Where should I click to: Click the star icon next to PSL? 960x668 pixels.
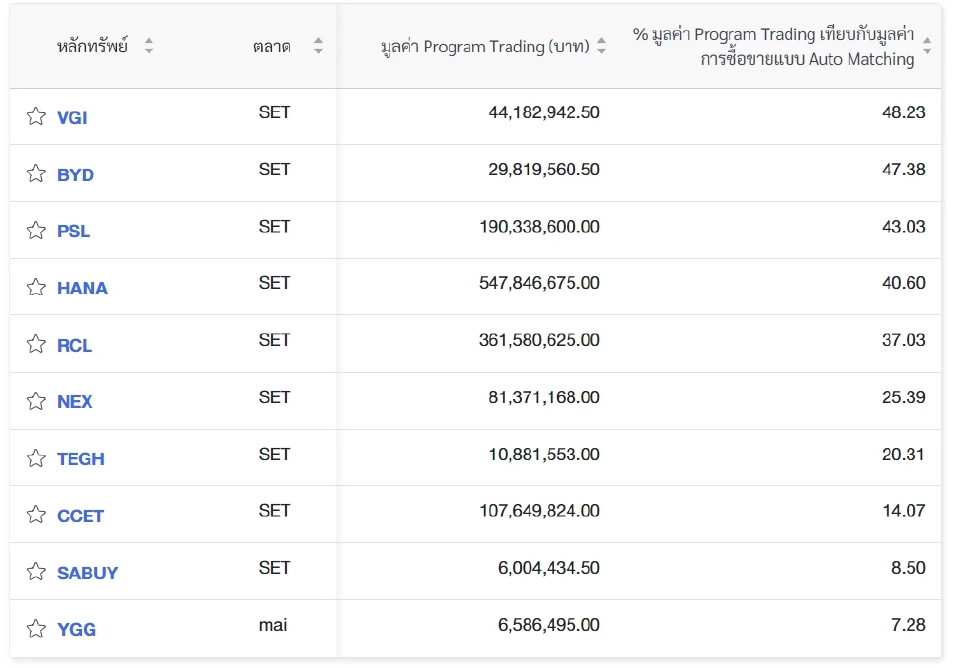click(36, 230)
